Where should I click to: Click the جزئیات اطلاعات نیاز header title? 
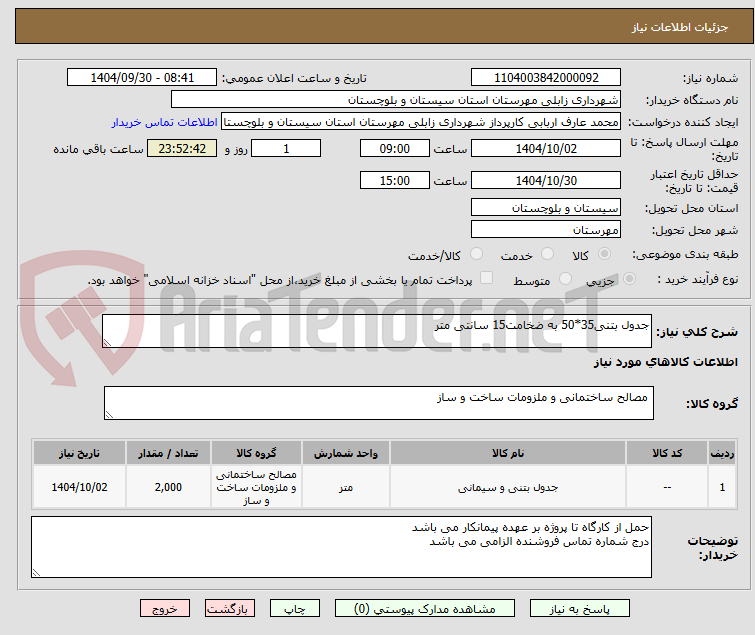point(680,27)
